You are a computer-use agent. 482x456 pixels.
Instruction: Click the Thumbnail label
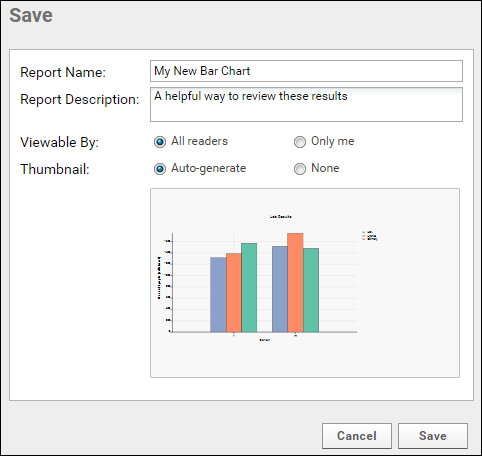55,169
